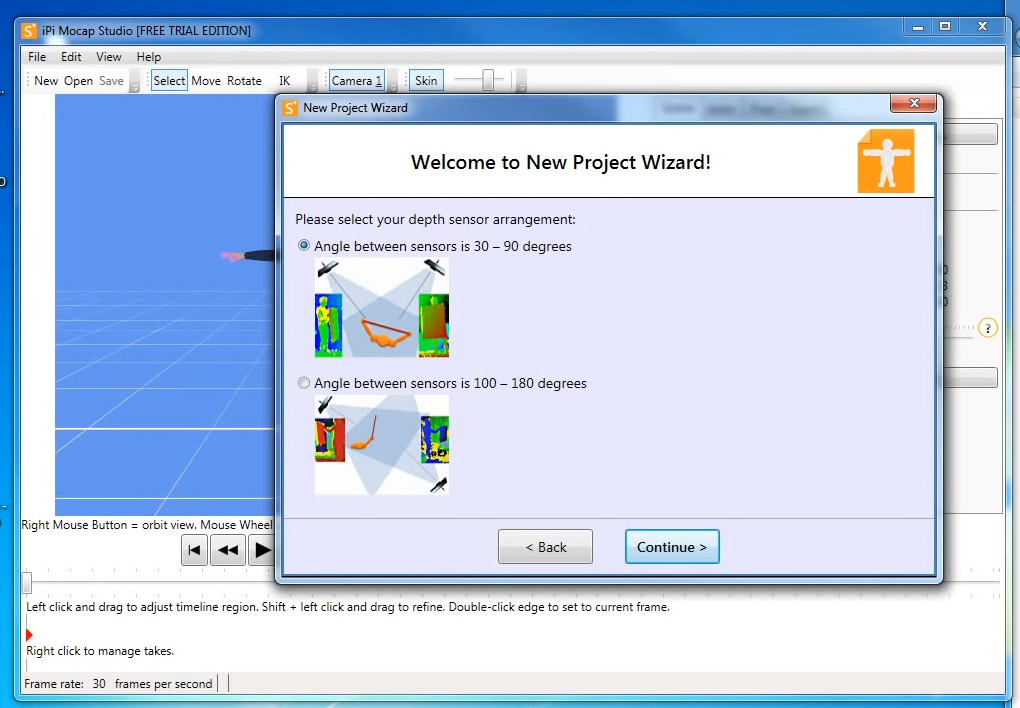Expand the toolbar overflow after Save
Screen dimensions: 1020x708
[x=134, y=81]
